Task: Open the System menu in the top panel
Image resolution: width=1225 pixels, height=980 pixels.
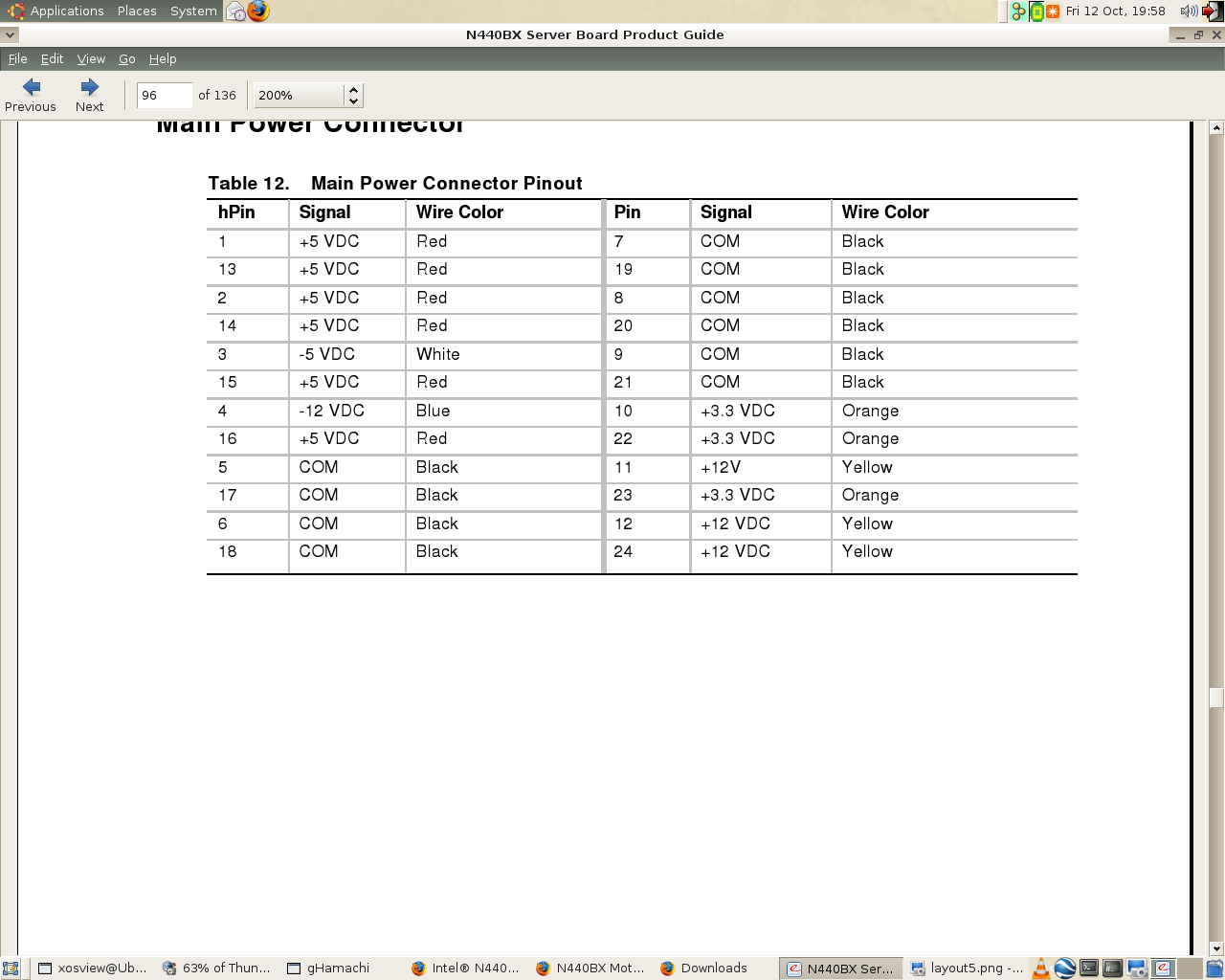Action: pyautogui.click(x=193, y=11)
